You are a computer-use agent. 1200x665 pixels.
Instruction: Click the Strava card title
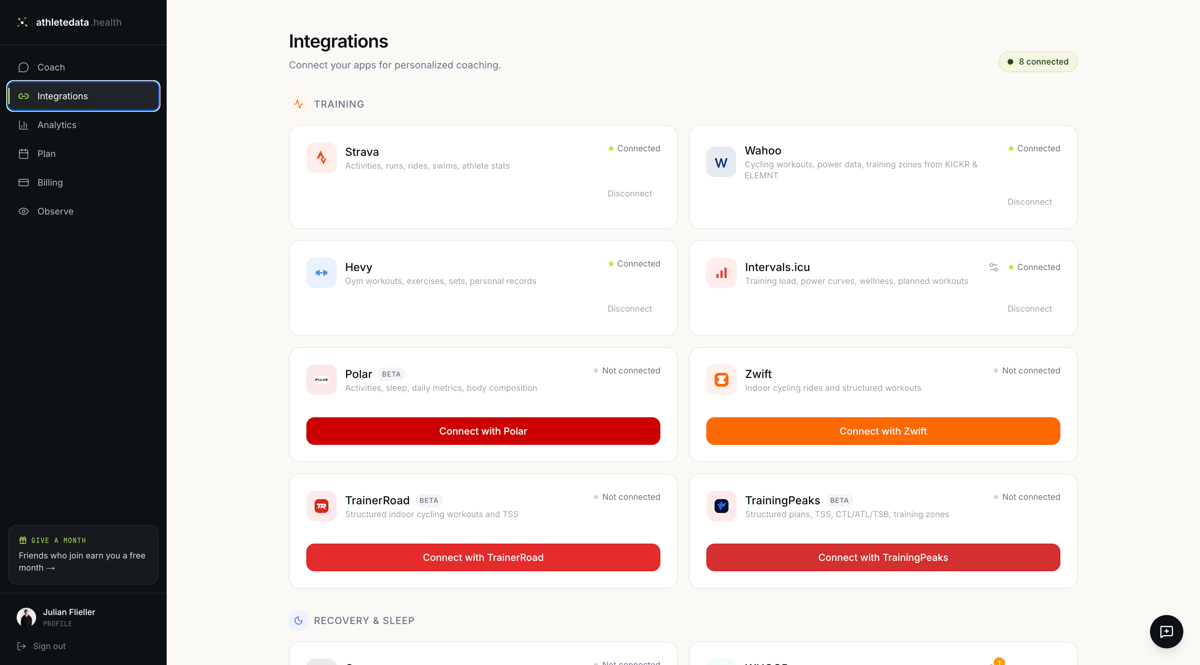tap(362, 152)
